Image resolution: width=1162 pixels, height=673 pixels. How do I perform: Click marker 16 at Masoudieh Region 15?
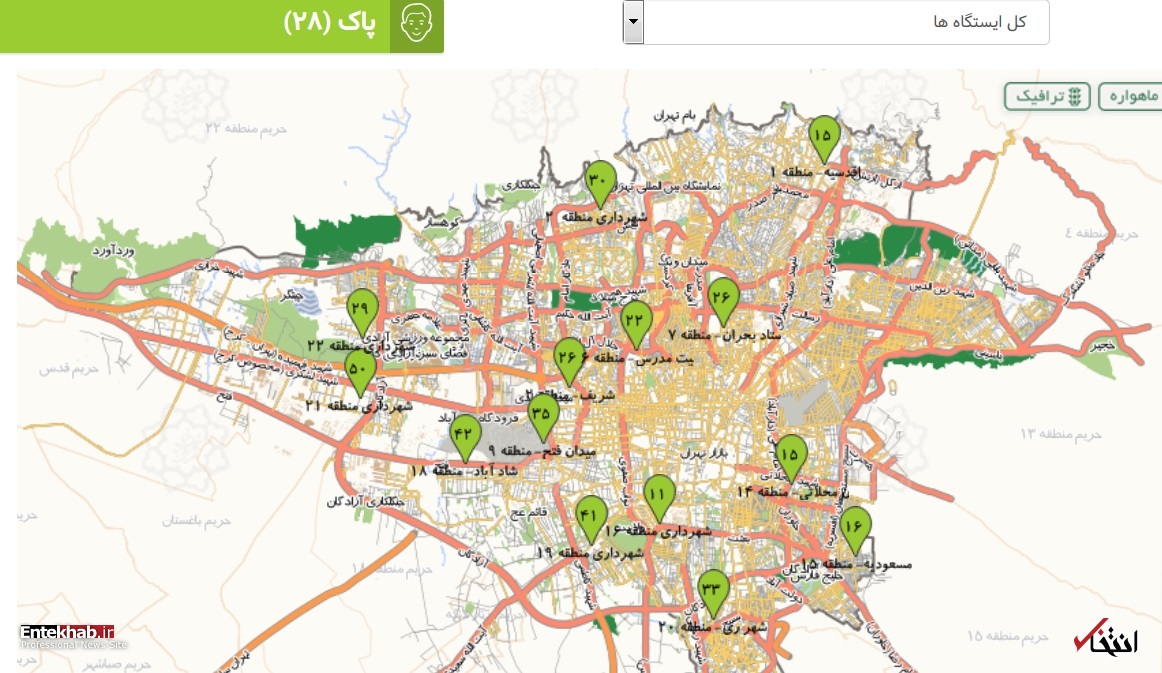[855, 529]
